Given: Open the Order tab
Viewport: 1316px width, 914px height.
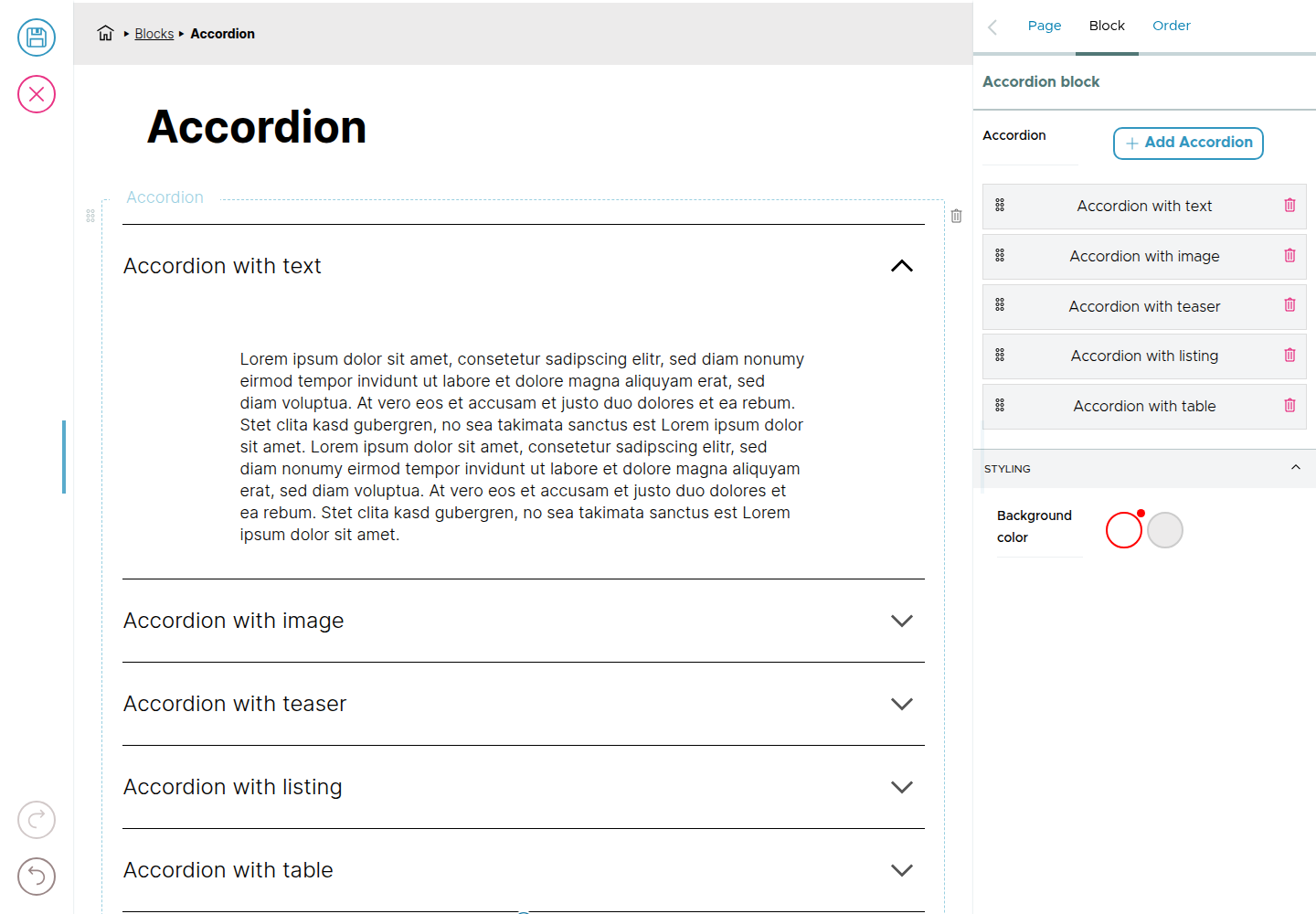Looking at the screenshot, I should 1172,26.
